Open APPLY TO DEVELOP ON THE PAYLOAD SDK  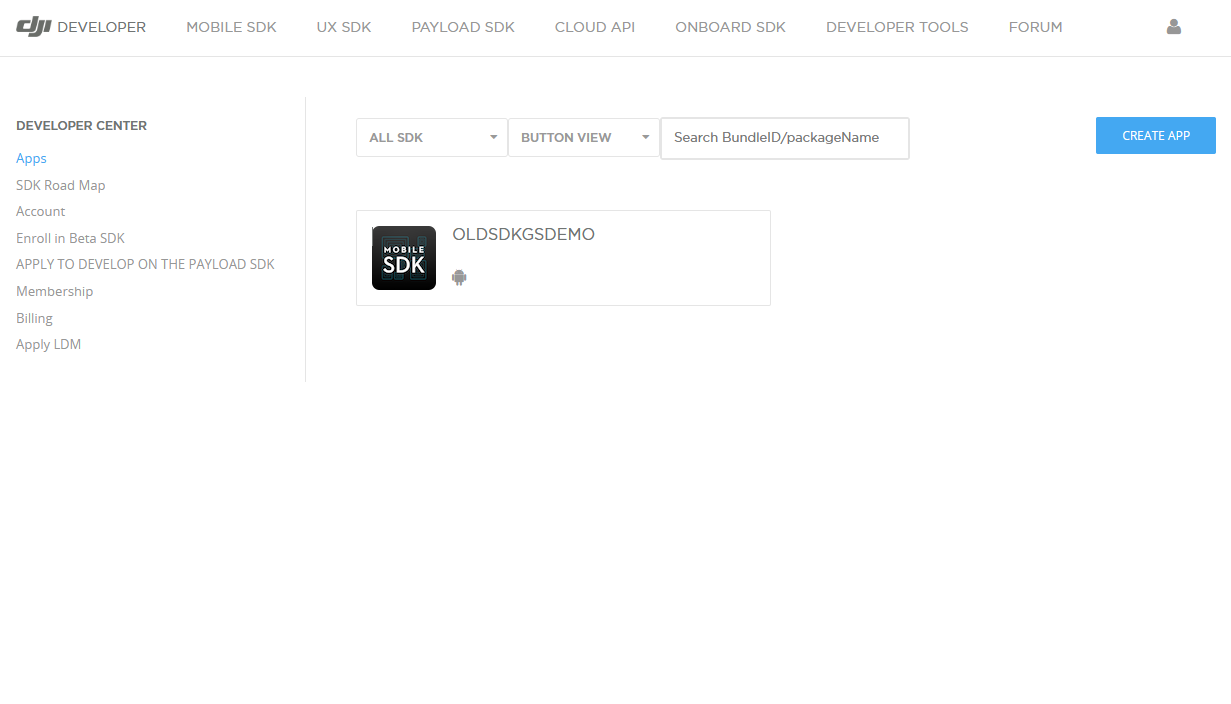[145, 265]
